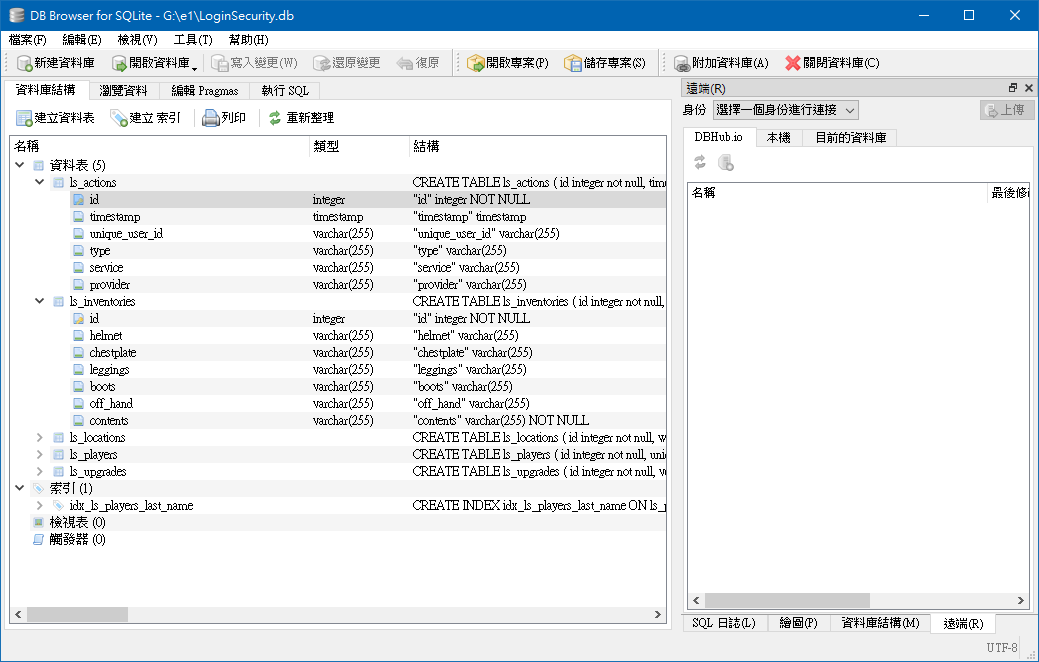Switch to the 目前的資料庫 tab
The image size is (1039, 662).
[850, 137]
